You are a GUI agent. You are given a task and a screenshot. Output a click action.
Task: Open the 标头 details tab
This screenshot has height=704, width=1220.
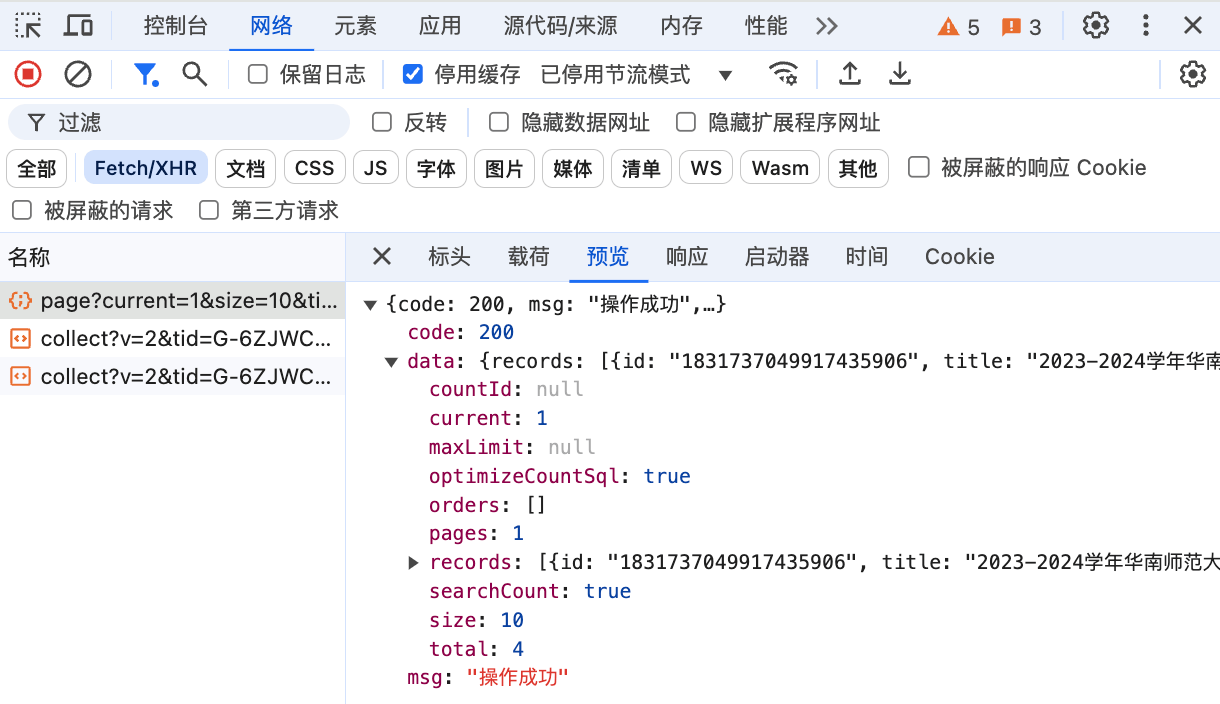tap(449, 257)
